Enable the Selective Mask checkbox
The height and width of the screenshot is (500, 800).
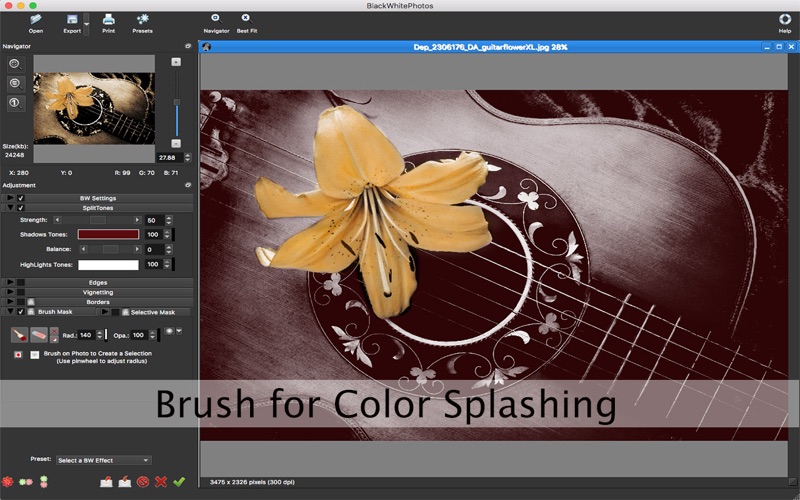115,312
